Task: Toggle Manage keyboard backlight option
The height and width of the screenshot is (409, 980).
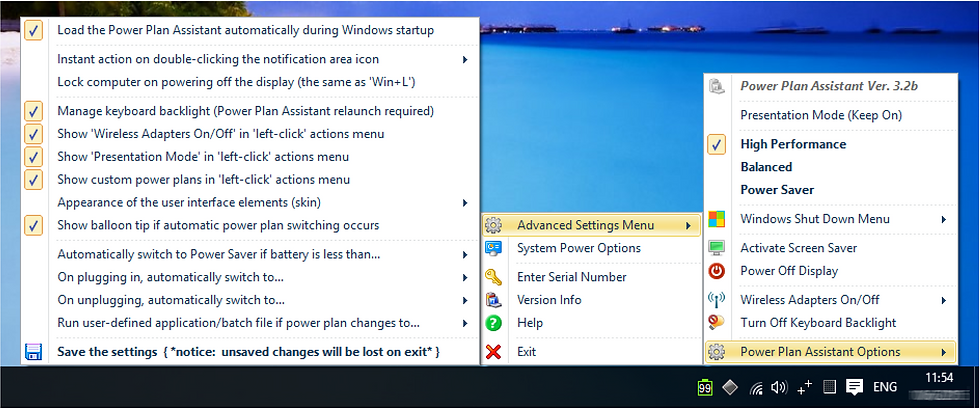Action: pyautogui.click(x=34, y=111)
